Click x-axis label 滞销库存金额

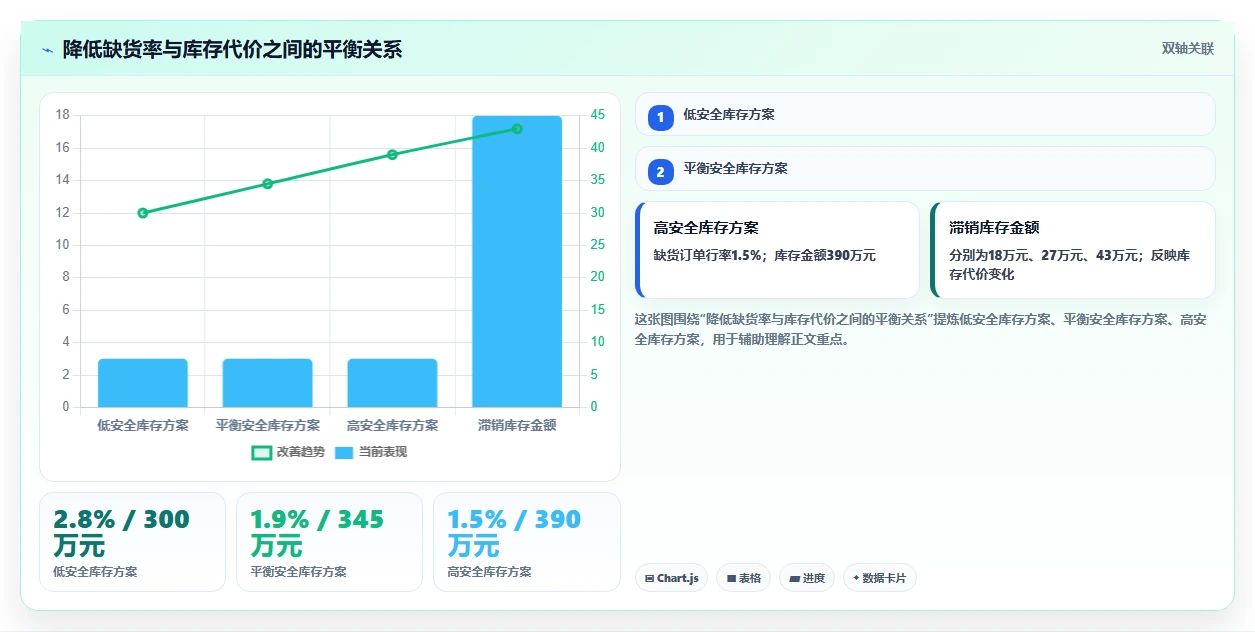pyautogui.click(x=517, y=425)
